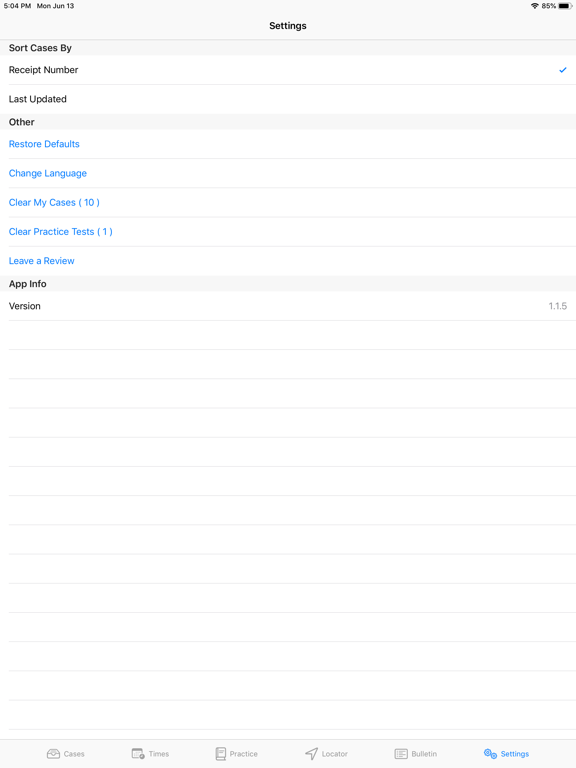Switch to the Practice tab label
This screenshot has width=576, height=768.
point(243,754)
